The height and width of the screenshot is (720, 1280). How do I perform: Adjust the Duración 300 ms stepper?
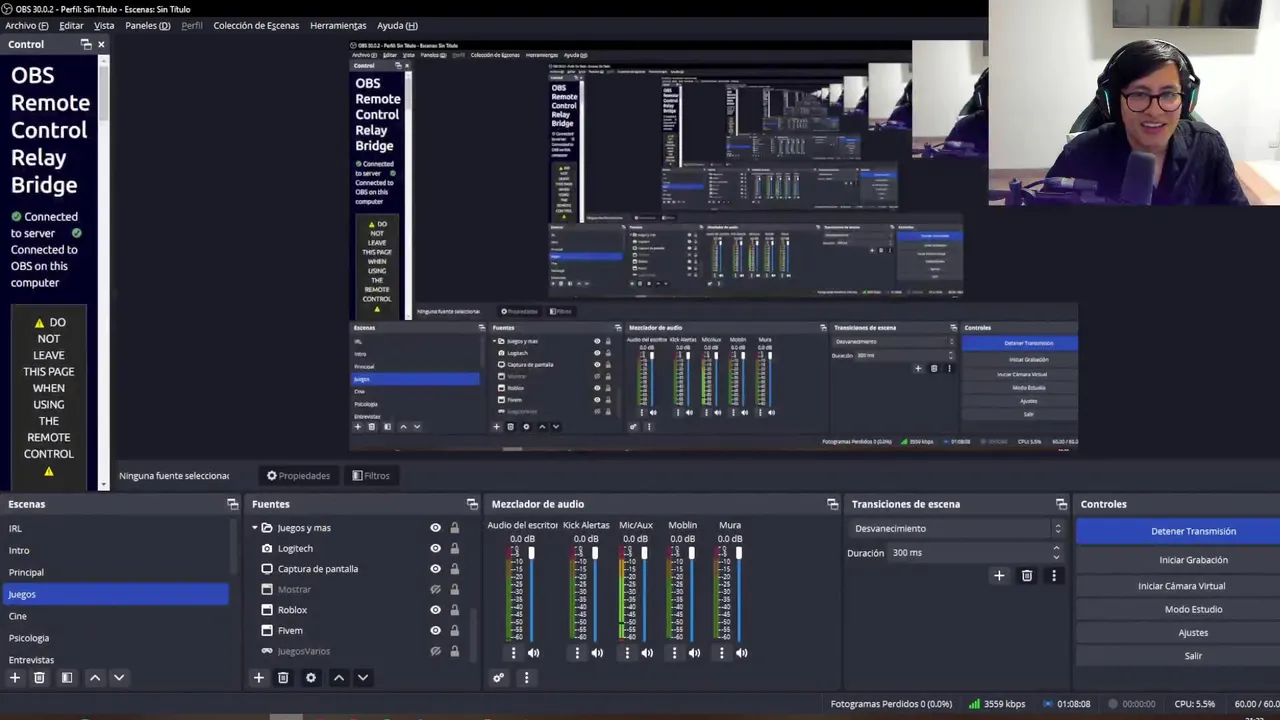pos(1056,553)
